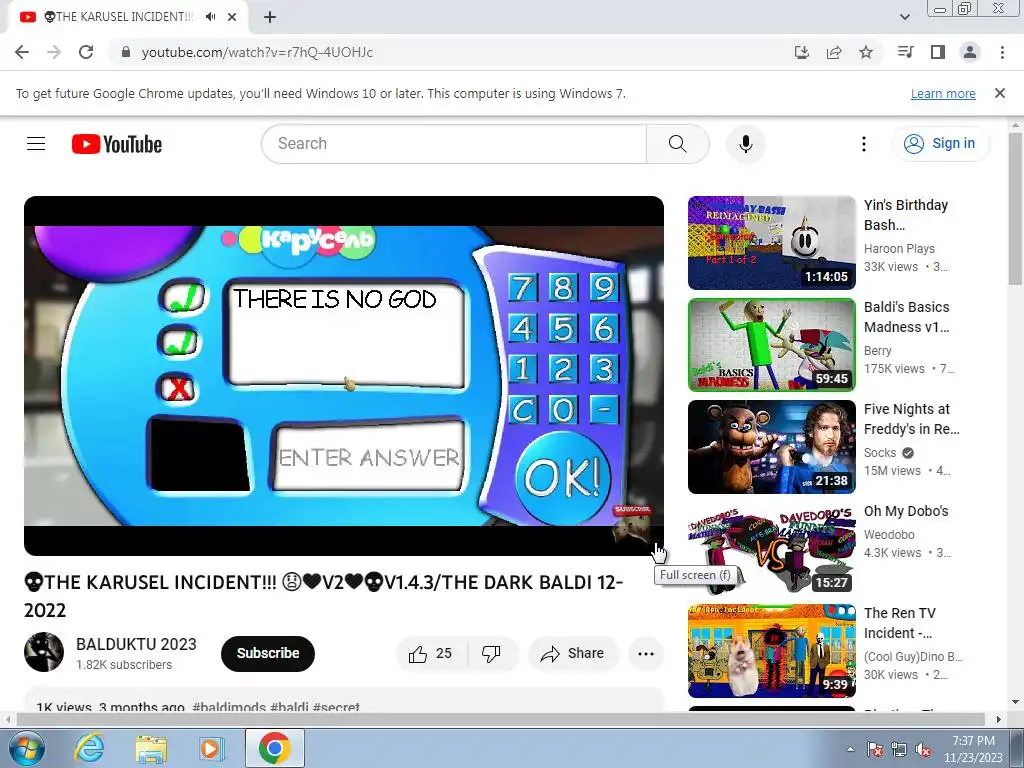Click Learn more link in update bar
The image size is (1024, 768).
(x=943, y=93)
